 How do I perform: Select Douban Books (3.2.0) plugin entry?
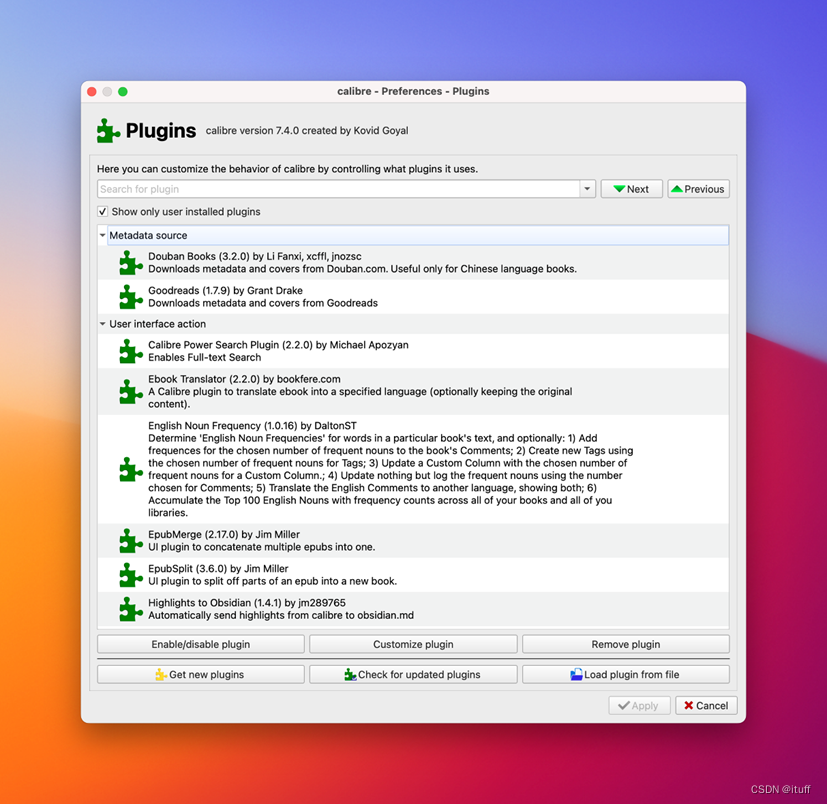[414, 263]
